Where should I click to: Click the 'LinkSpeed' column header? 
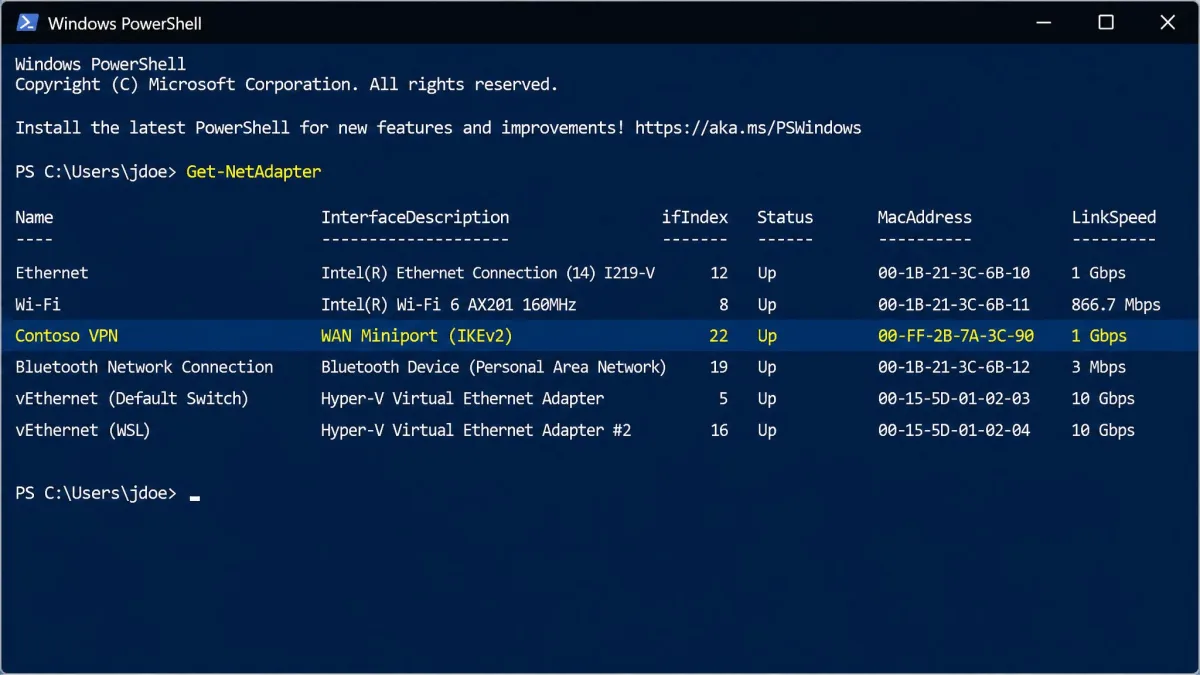click(1114, 217)
